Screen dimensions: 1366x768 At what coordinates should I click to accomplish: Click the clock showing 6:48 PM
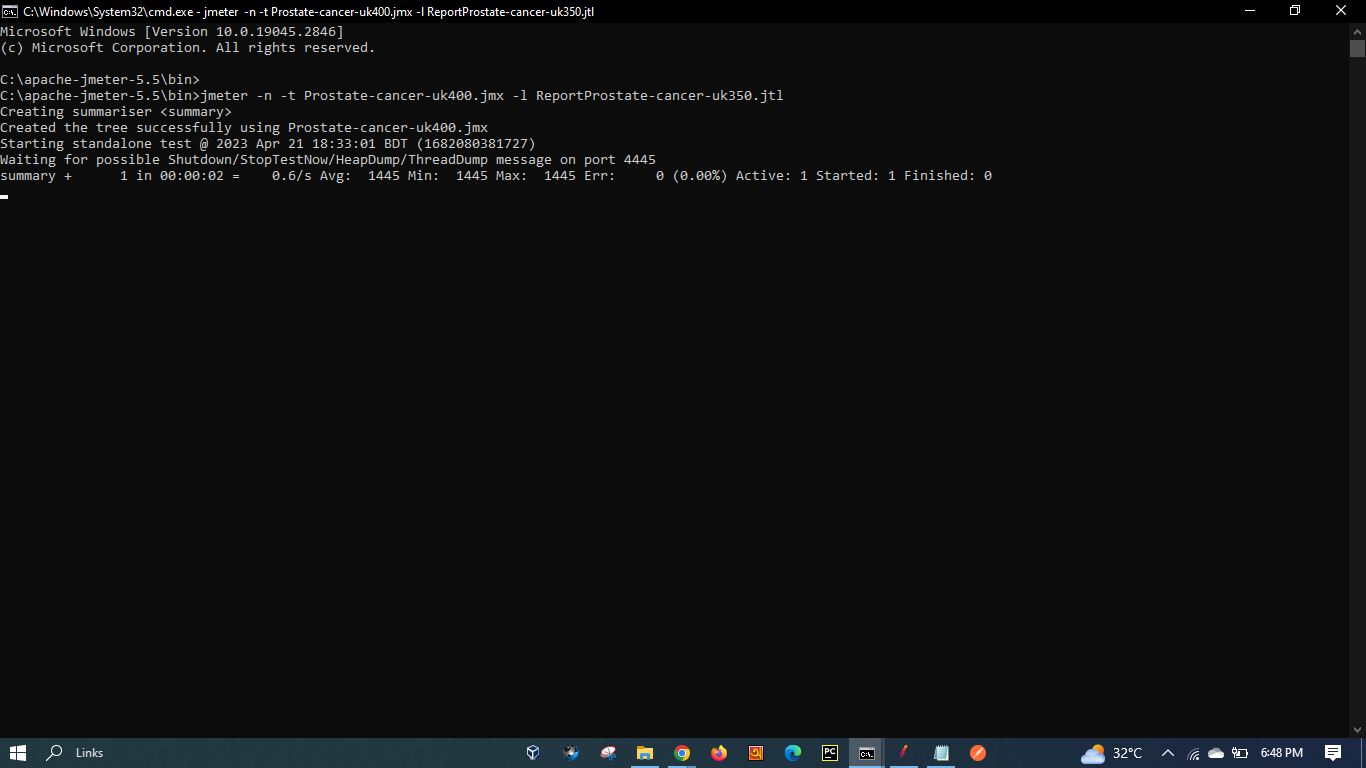point(1282,753)
